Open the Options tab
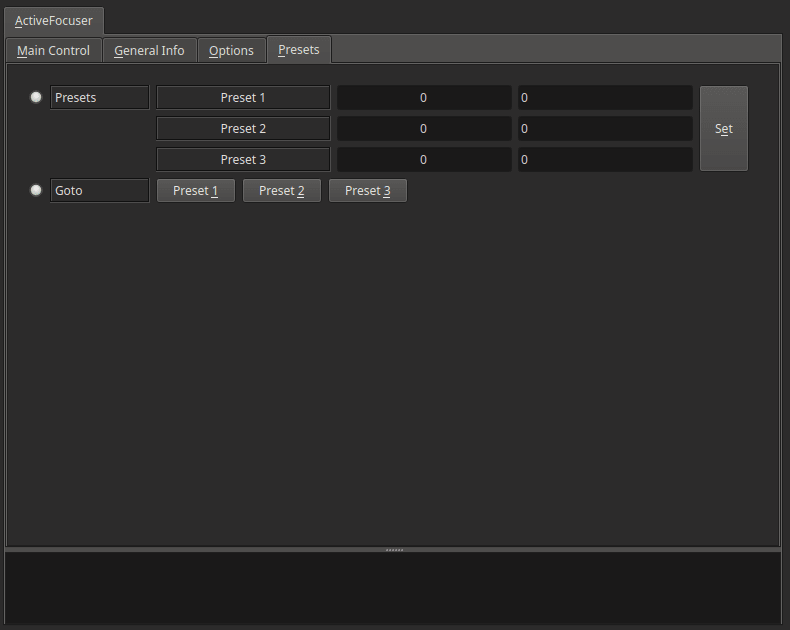This screenshot has height=630, width=790. coord(231,50)
